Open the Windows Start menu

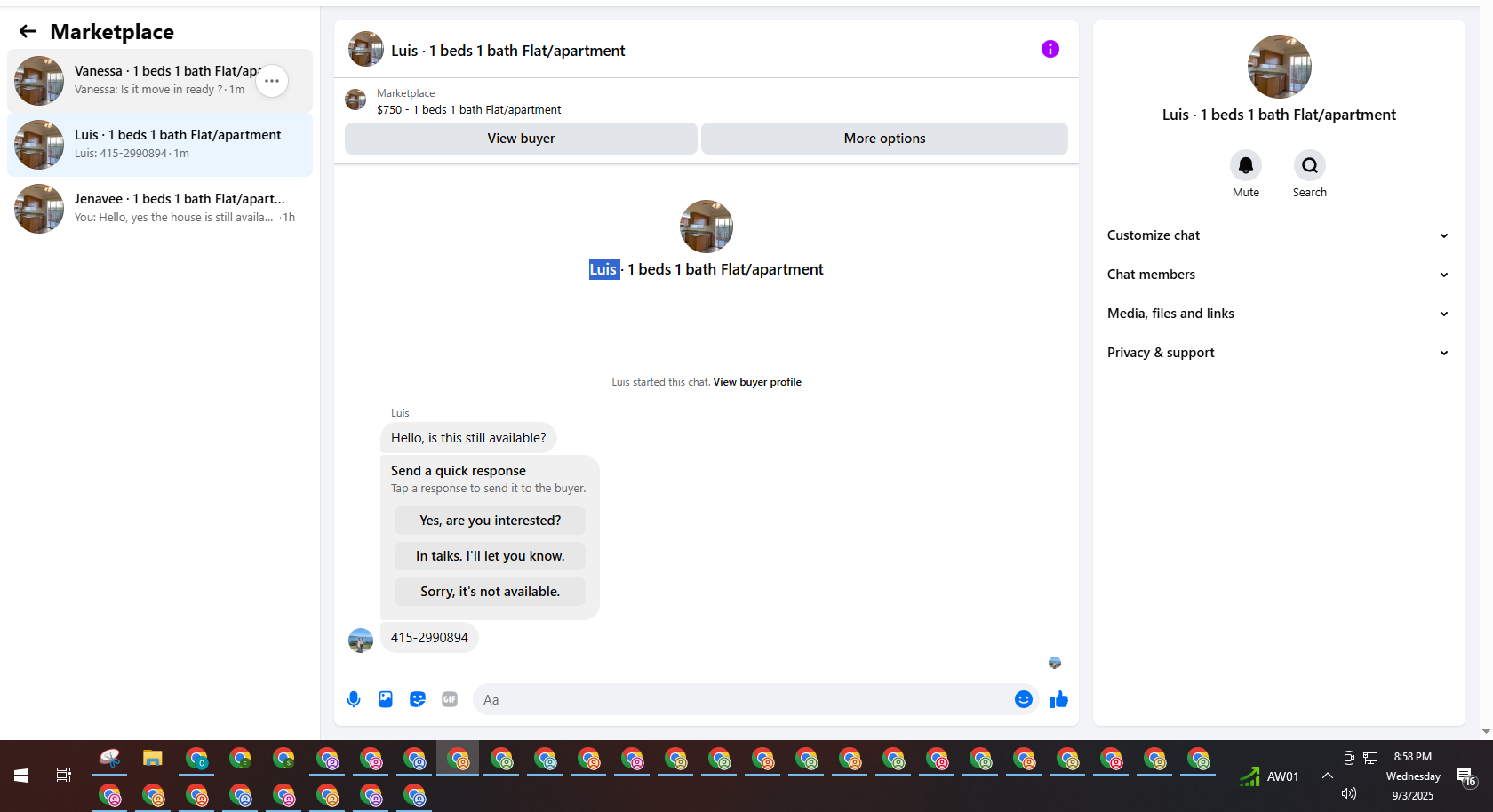21,776
